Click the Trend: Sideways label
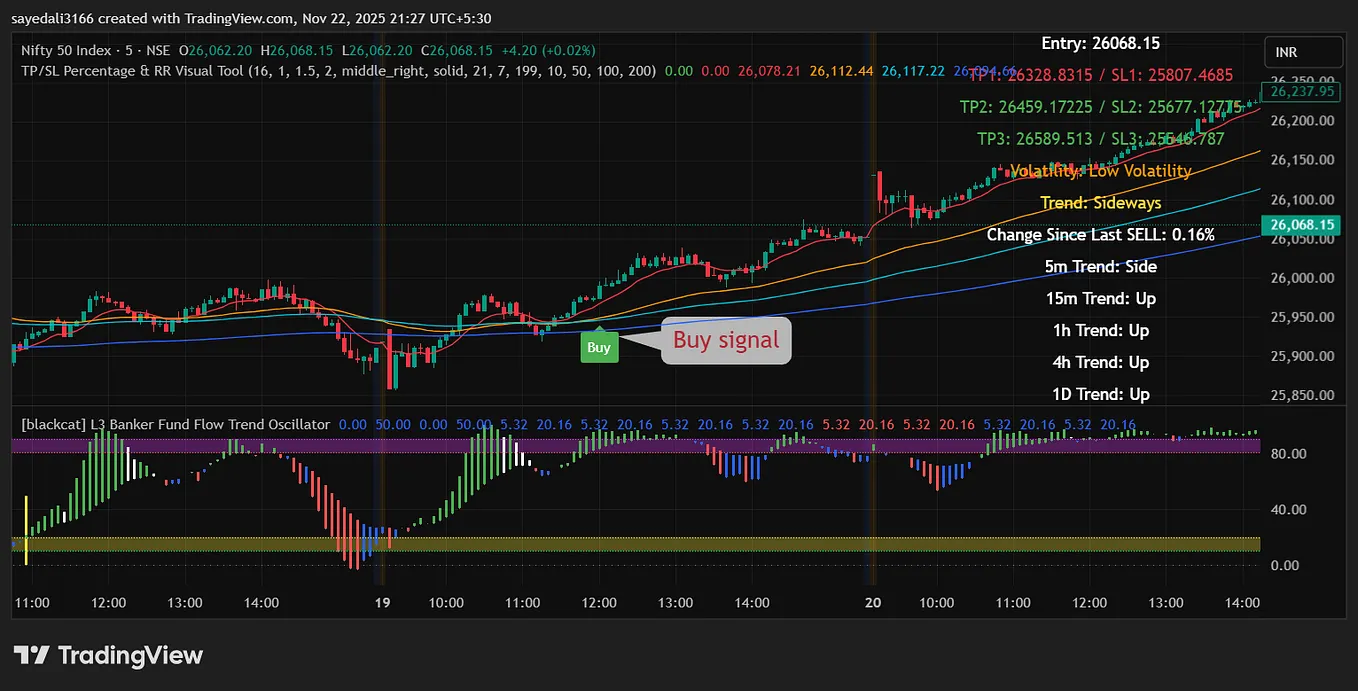Image resolution: width=1358 pixels, height=691 pixels. (1100, 202)
